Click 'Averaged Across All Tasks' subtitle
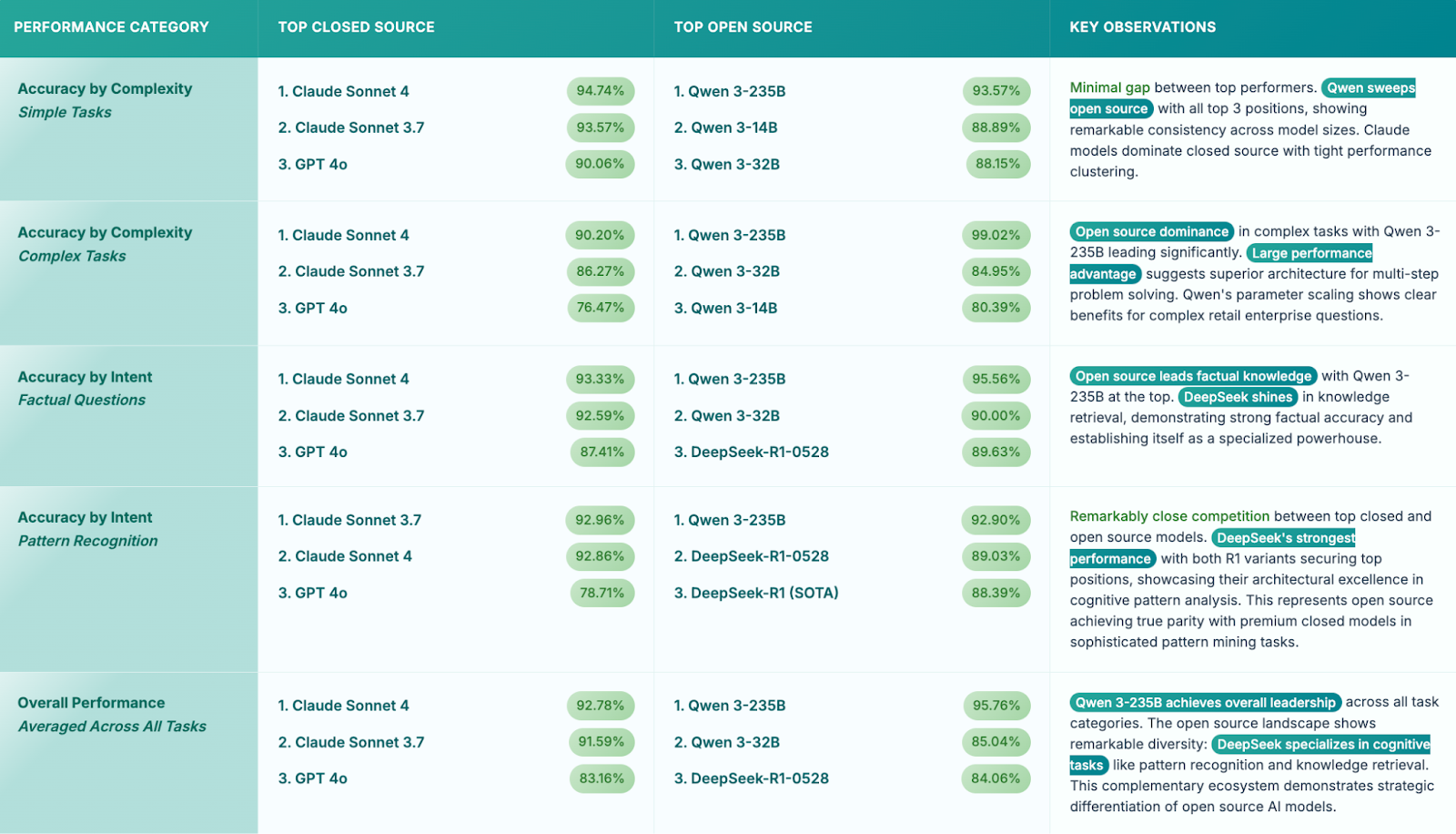Screen dimensions: 1456x834 pyautogui.click(x=112, y=727)
